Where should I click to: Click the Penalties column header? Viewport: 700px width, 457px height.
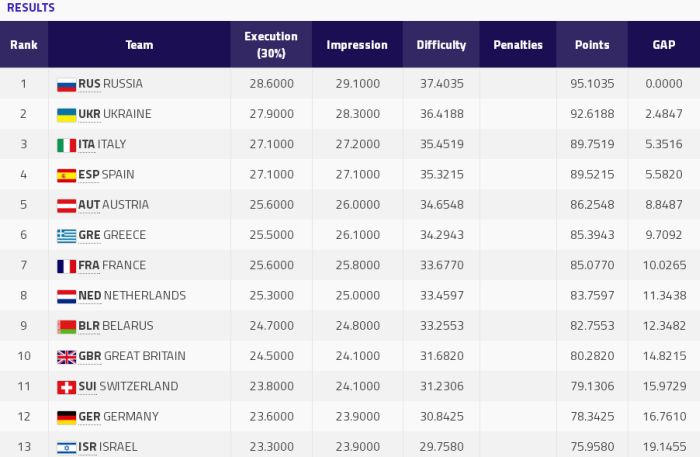(x=518, y=45)
